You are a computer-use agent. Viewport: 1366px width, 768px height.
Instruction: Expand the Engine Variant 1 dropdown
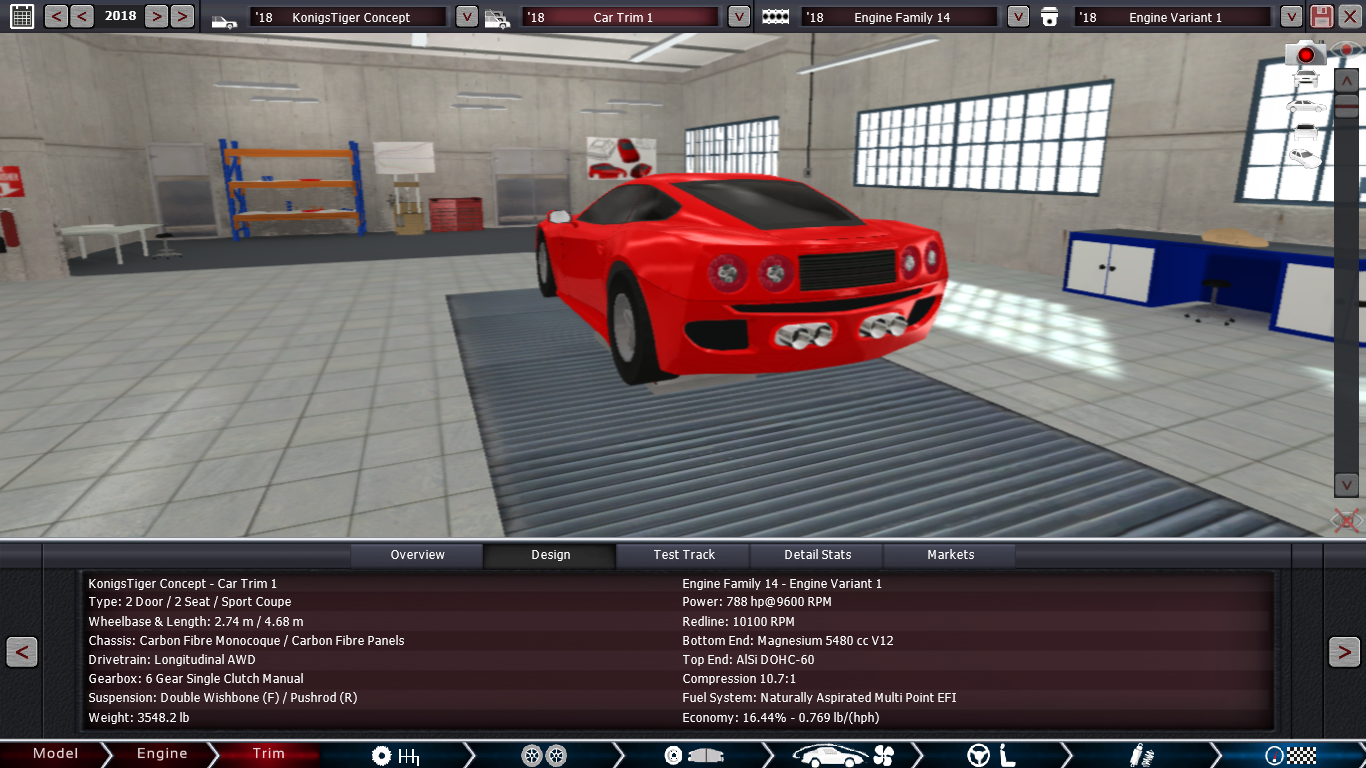tap(1291, 17)
